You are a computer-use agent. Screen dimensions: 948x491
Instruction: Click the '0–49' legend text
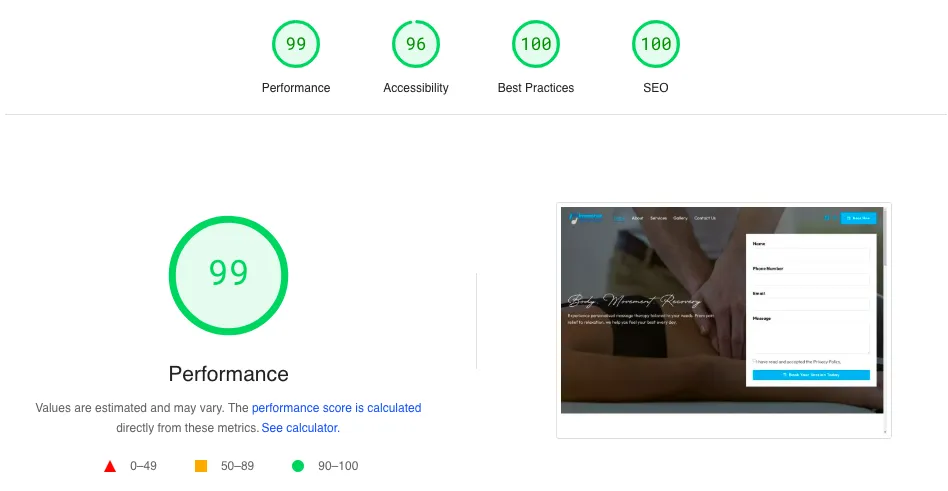coord(143,466)
